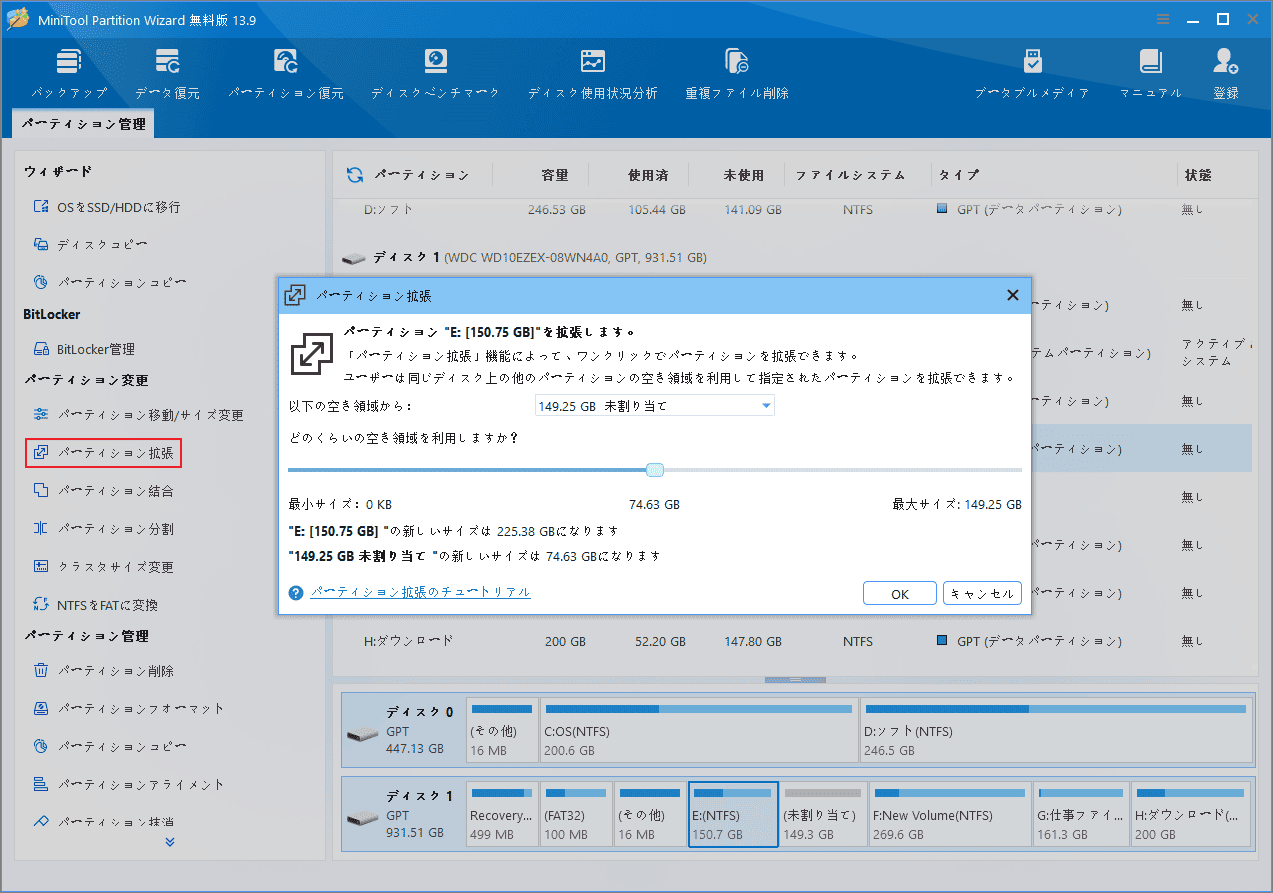Open the 149.25 GB 未割り当て dropdown
The height and width of the screenshot is (893, 1273).
[x=654, y=406]
